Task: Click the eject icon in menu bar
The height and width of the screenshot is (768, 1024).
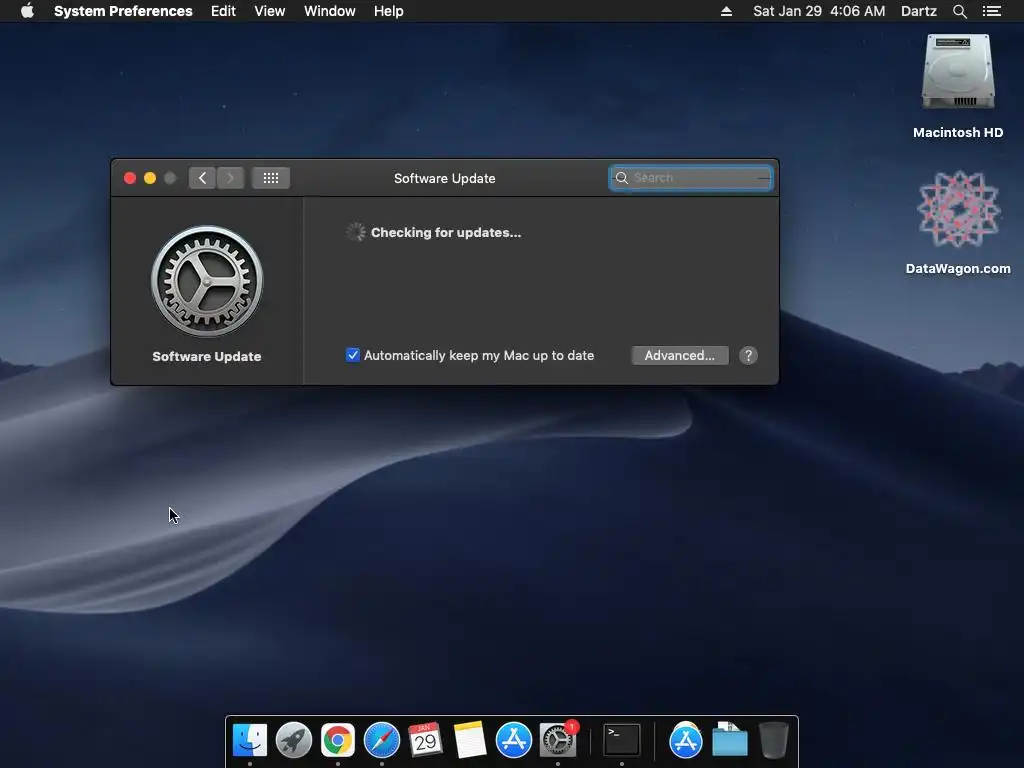Action: coord(726,11)
